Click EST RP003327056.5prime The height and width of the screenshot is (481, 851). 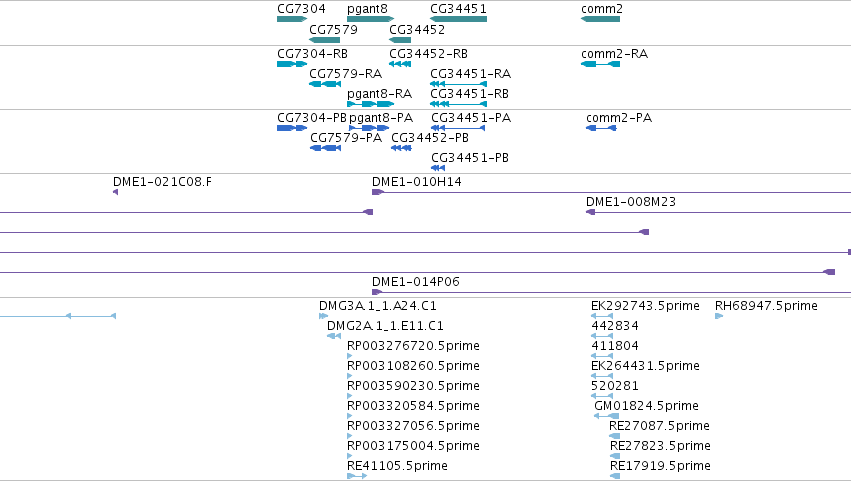coord(350,436)
